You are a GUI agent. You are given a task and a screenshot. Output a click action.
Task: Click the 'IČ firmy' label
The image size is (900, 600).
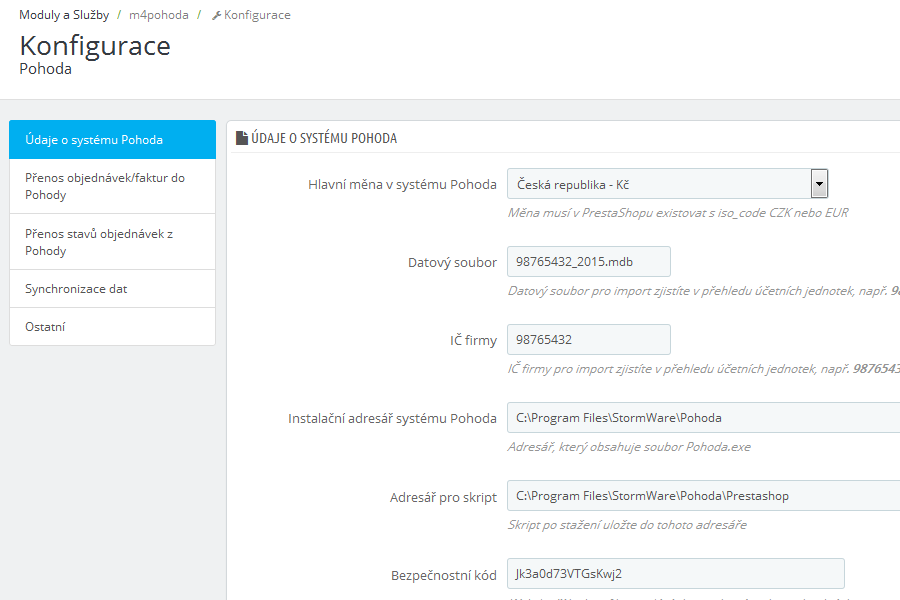click(473, 340)
